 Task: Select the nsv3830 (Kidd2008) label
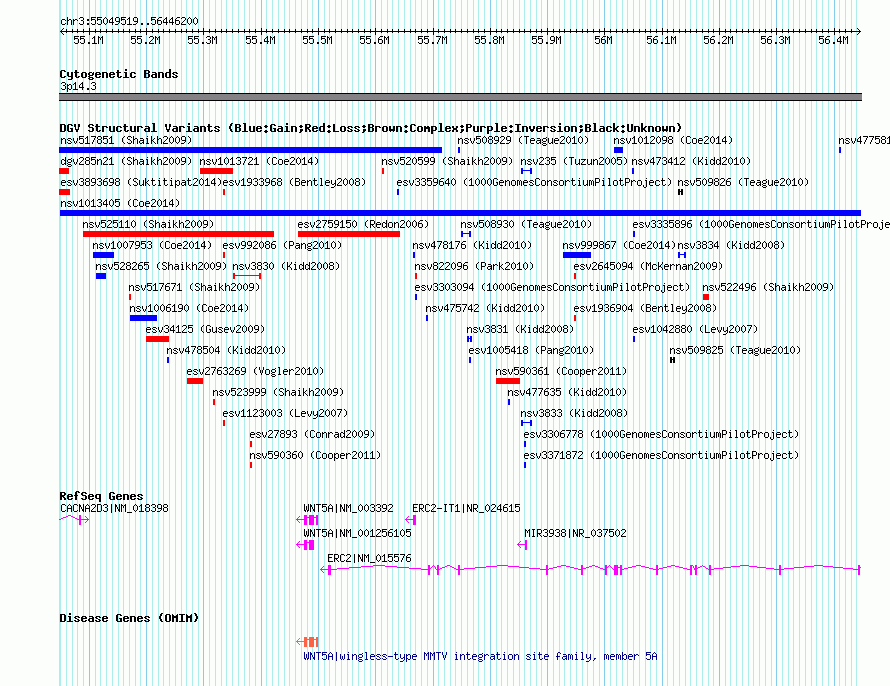pos(286,266)
